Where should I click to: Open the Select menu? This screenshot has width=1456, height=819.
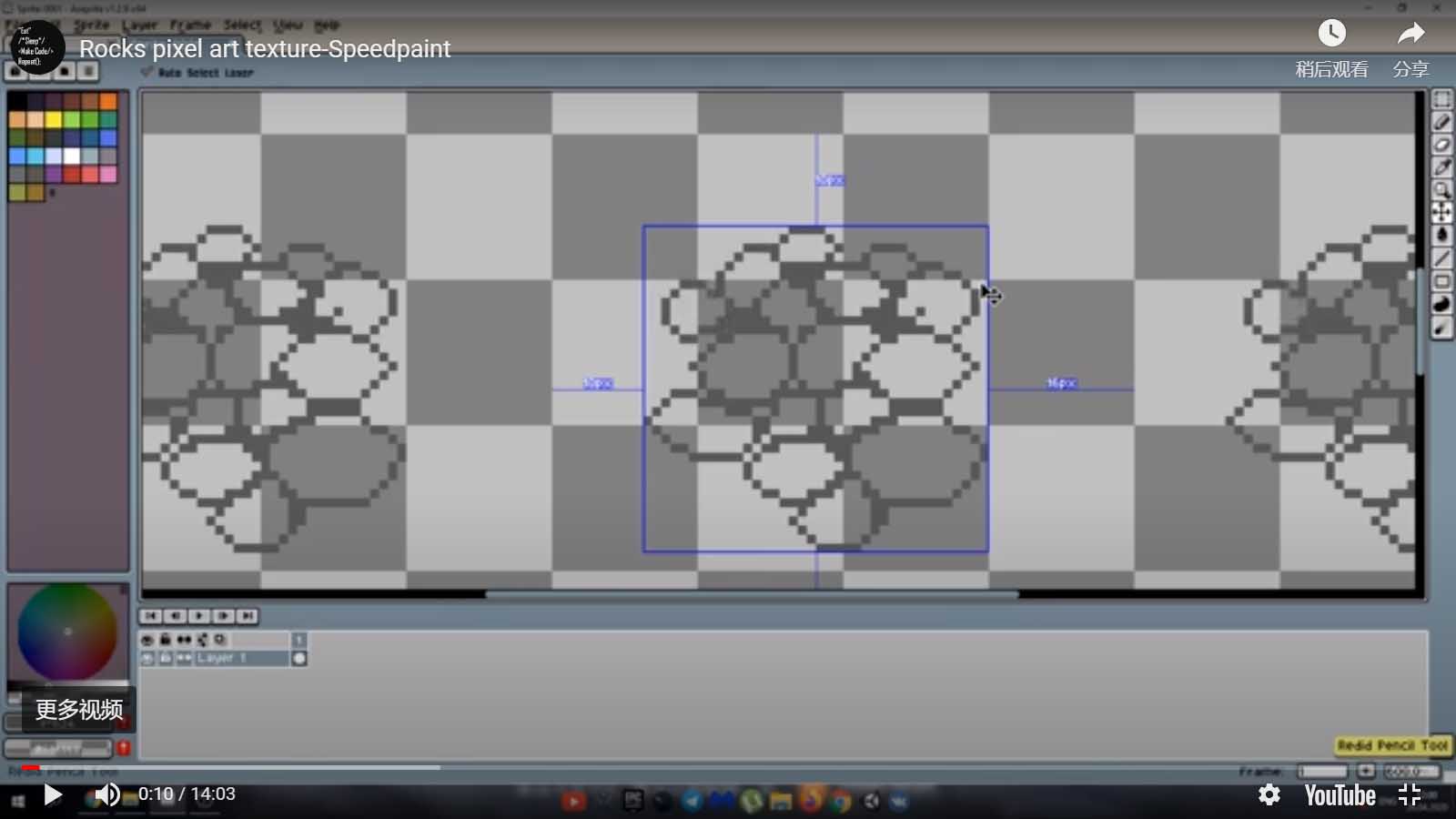pos(242,25)
